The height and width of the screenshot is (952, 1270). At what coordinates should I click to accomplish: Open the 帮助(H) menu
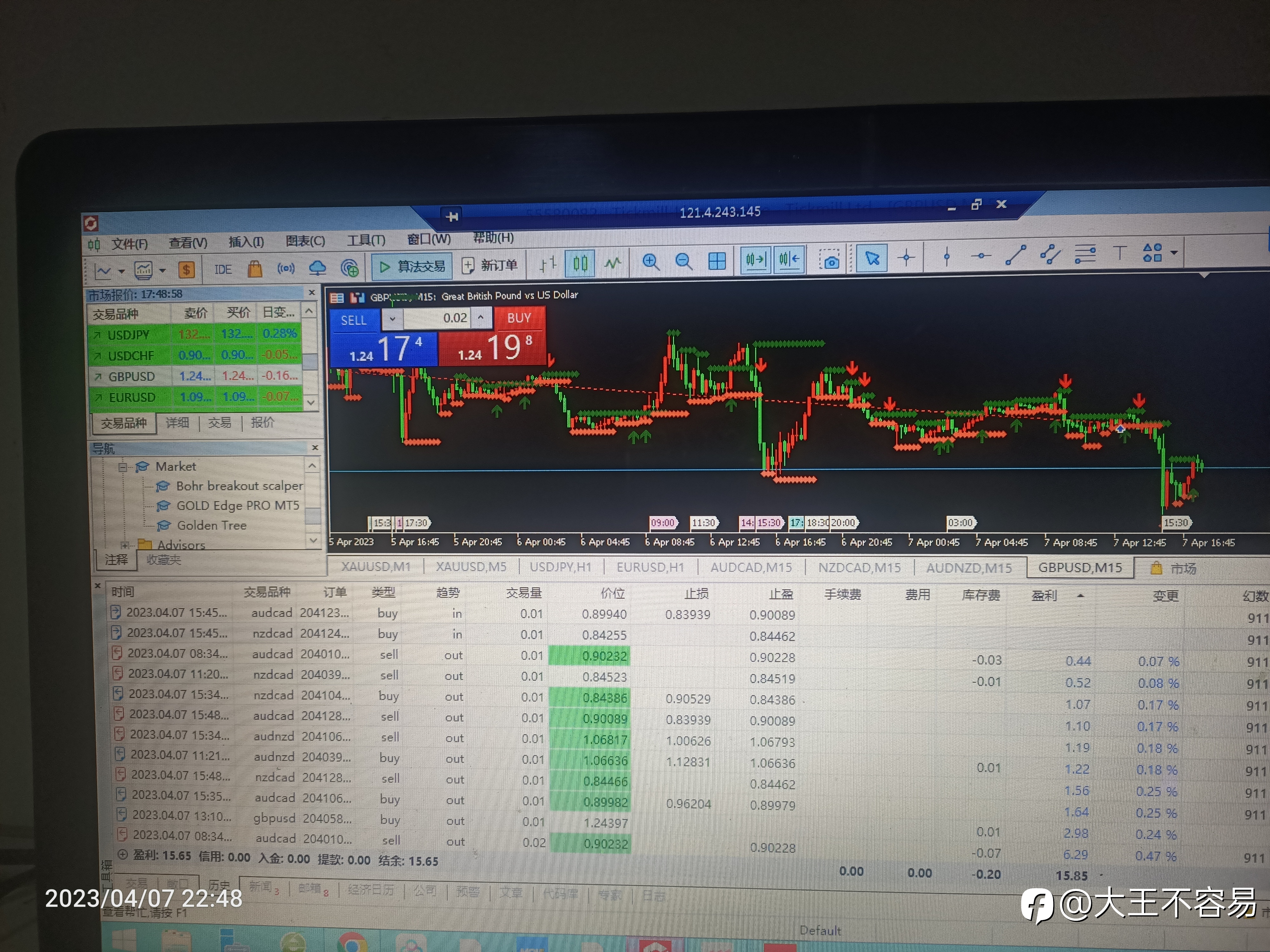coord(493,238)
